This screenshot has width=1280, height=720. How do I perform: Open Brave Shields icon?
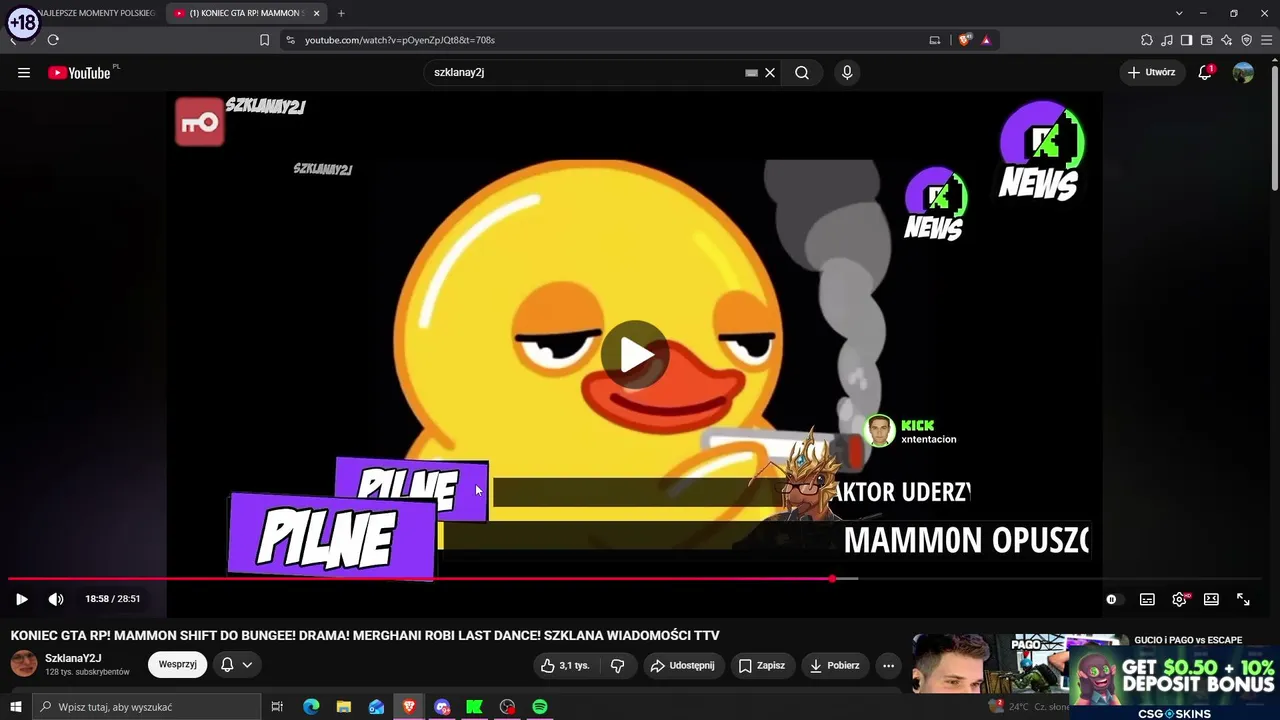click(965, 40)
